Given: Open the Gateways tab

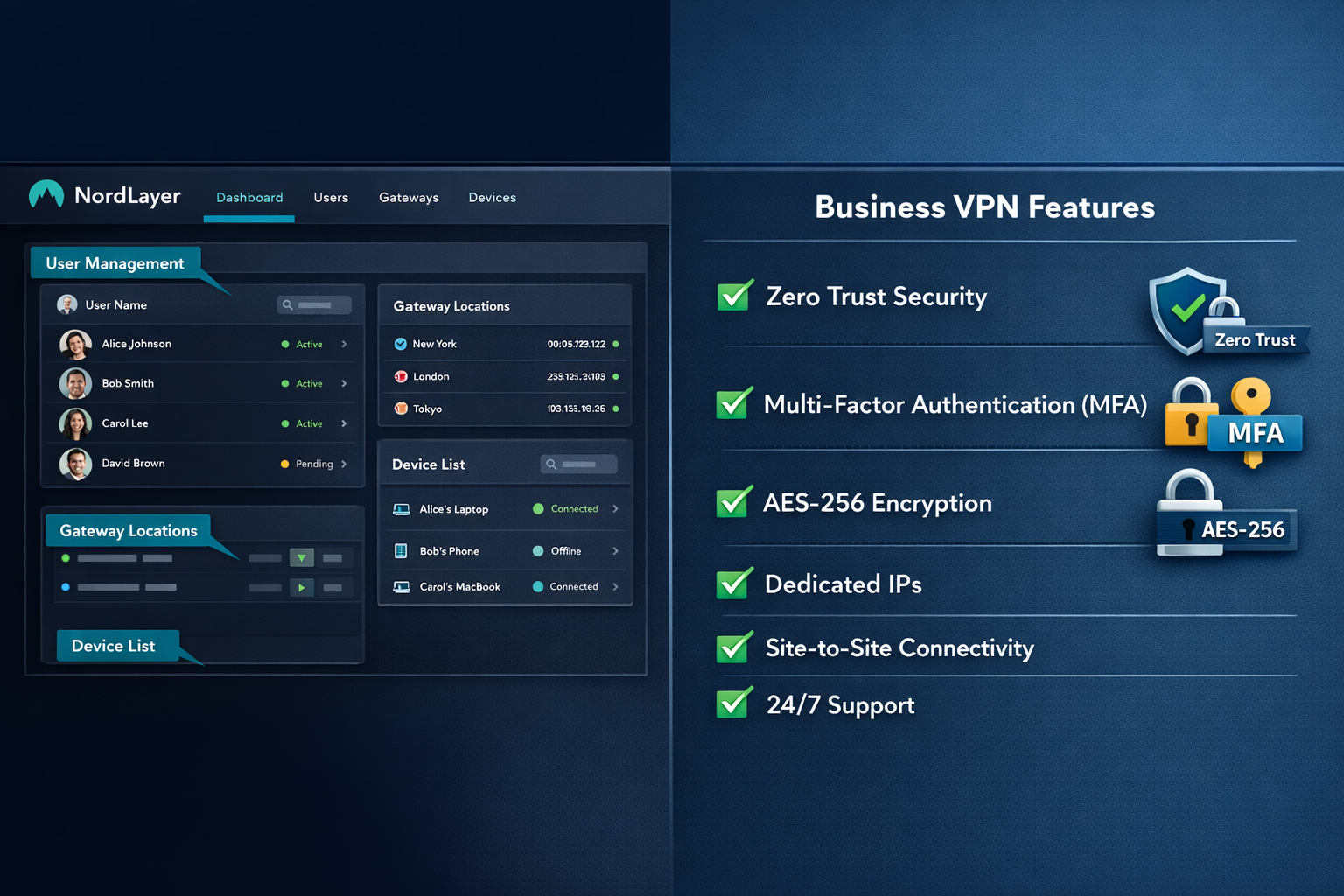Looking at the screenshot, I should [x=409, y=198].
